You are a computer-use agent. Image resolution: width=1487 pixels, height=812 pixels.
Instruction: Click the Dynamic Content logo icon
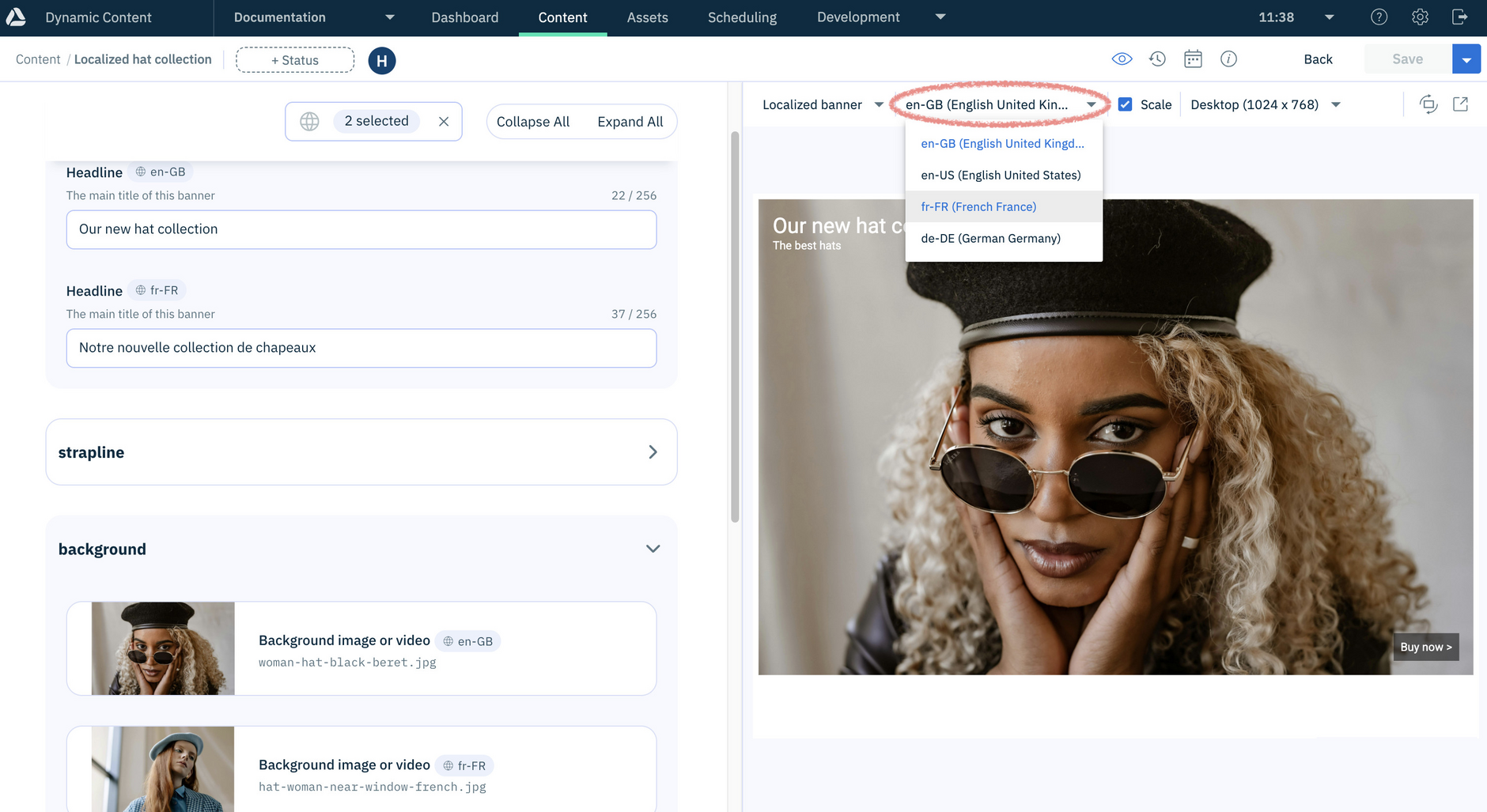(x=16, y=17)
